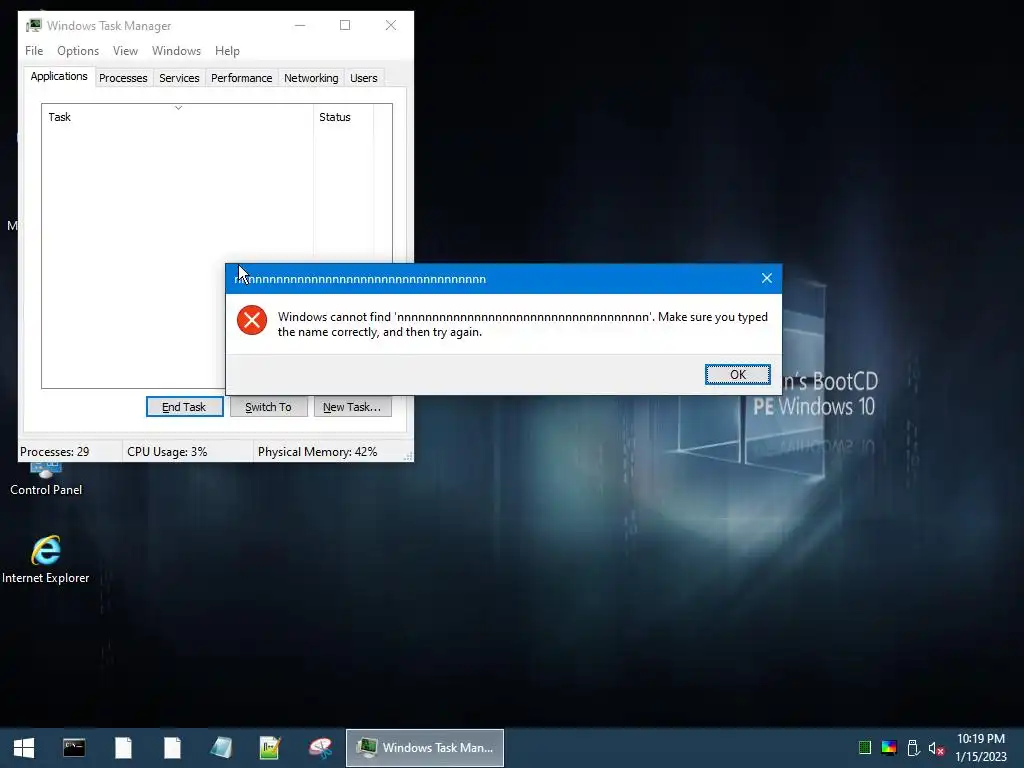Image resolution: width=1024 pixels, height=768 pixels.
Task: Click the Internet Explorer desktop icon
Action: click(46, 560)
